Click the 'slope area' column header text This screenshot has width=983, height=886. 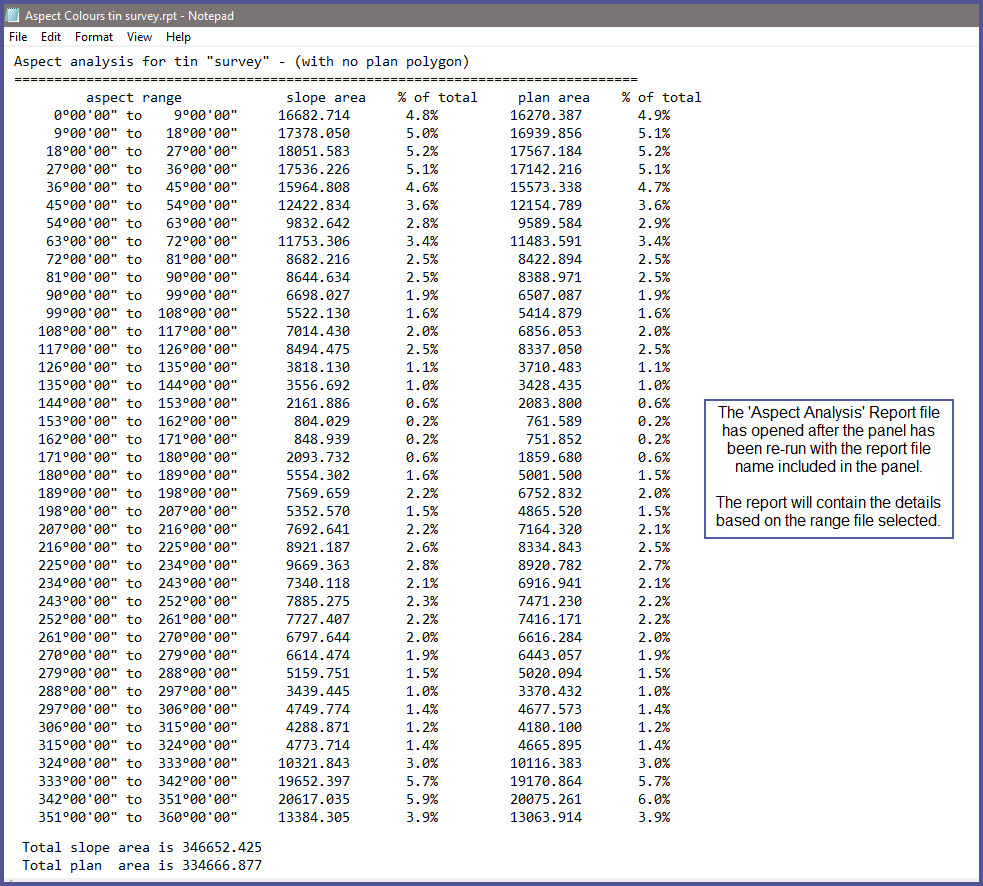(x=325, y=98)
